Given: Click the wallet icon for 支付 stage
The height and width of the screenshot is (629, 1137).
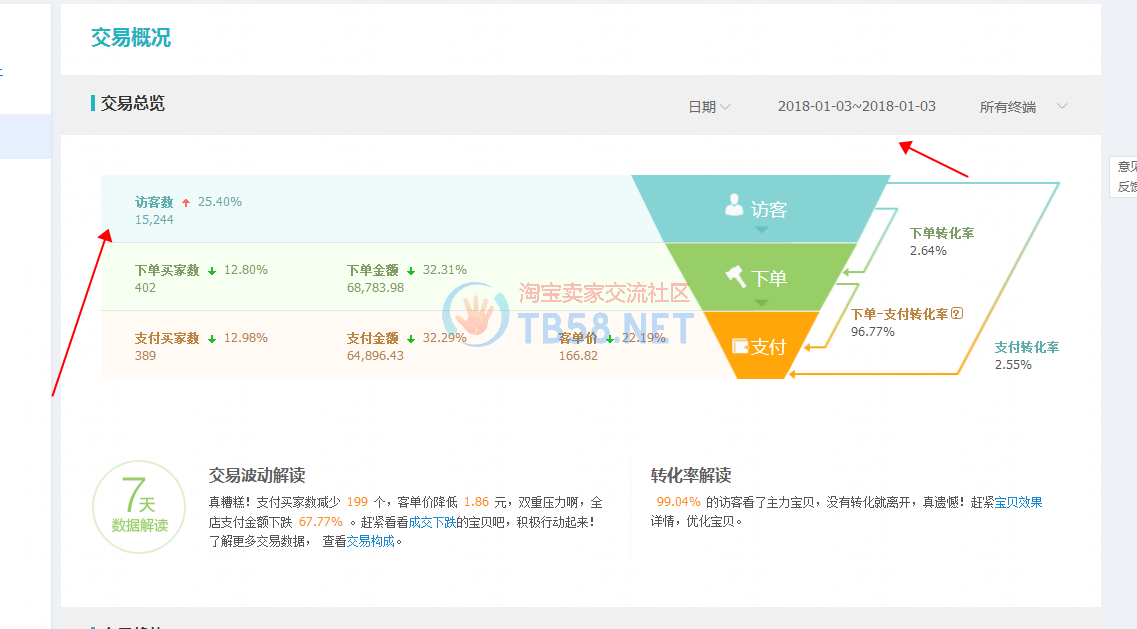Looking at the screenshot, I should (740, 346).
